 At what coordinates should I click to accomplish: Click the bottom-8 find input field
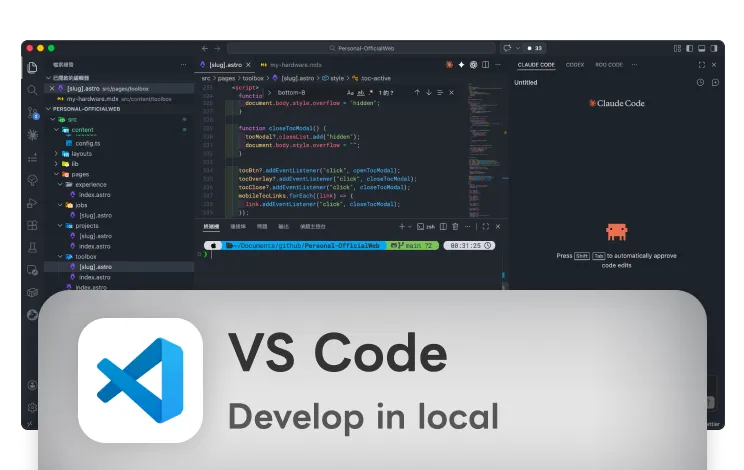308,92
